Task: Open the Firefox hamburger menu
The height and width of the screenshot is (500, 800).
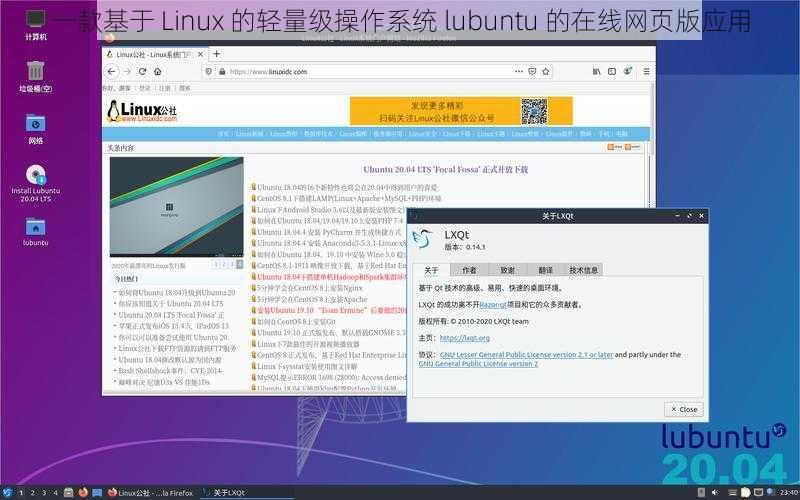Action: tap(646, 71)
